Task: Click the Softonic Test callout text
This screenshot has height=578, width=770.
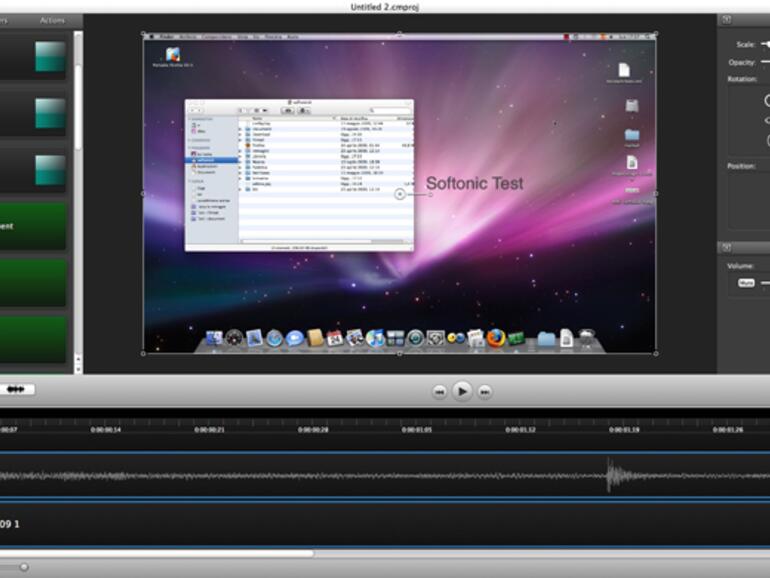Action: coord(474,184)
